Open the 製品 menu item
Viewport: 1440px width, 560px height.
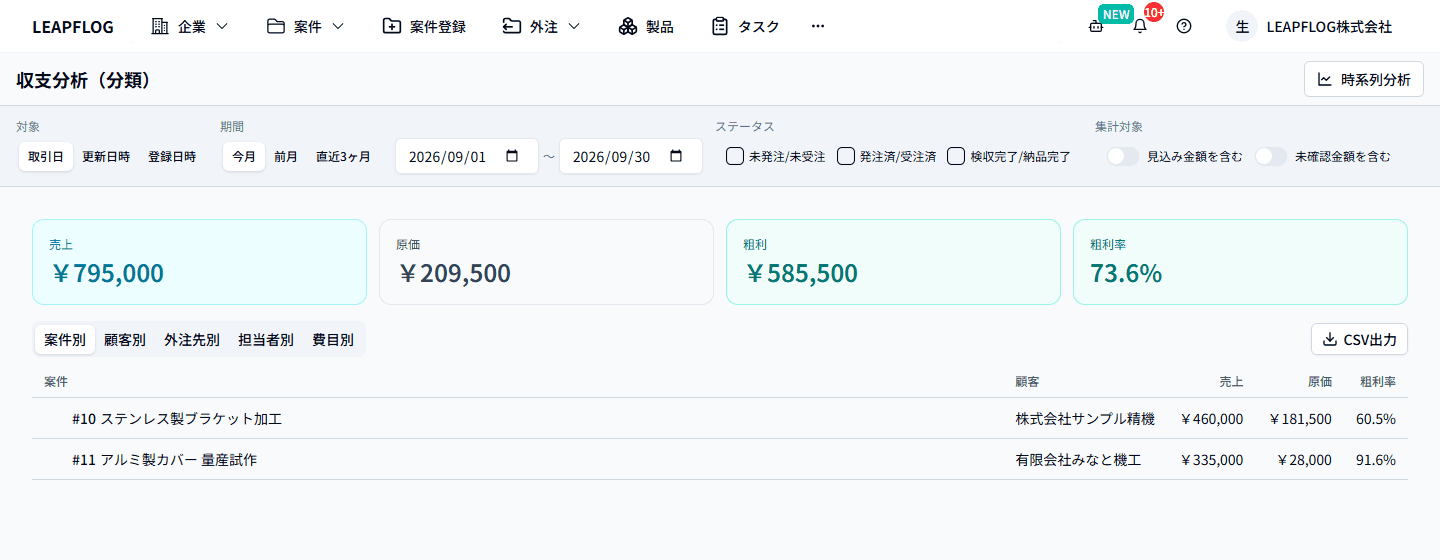pyautogui.click(x=646, y=26)
